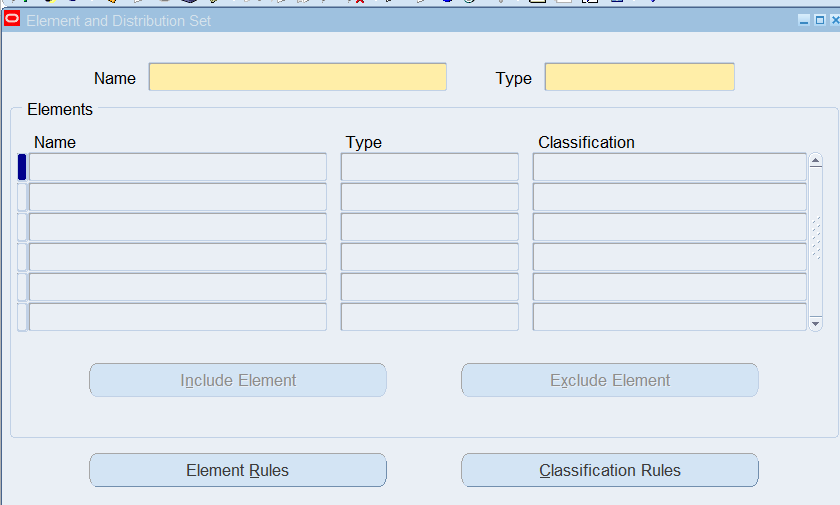Maximize the Element and Distribution Set window
The image size is (840, 505).
click(x=819, y=20)
